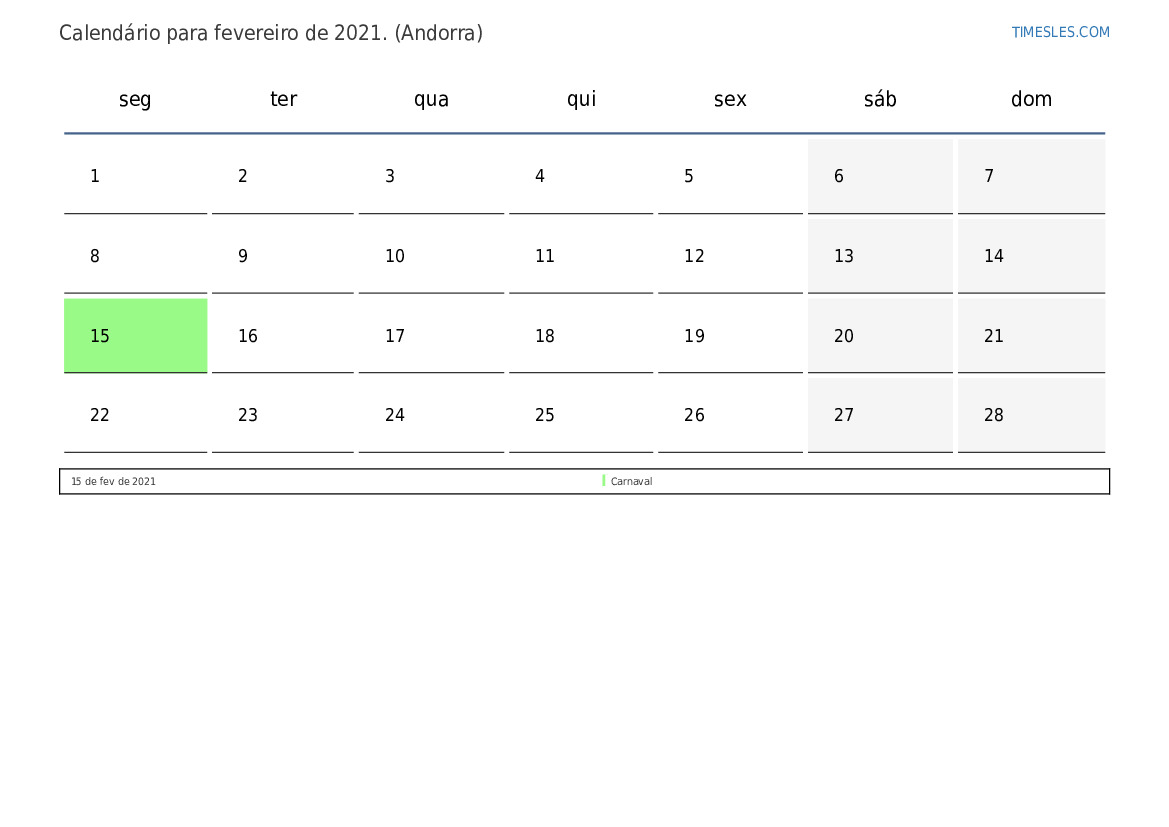Select day 19 in the calendar
This screenshot has width=1169, height=827.
[x=730, y=336]
